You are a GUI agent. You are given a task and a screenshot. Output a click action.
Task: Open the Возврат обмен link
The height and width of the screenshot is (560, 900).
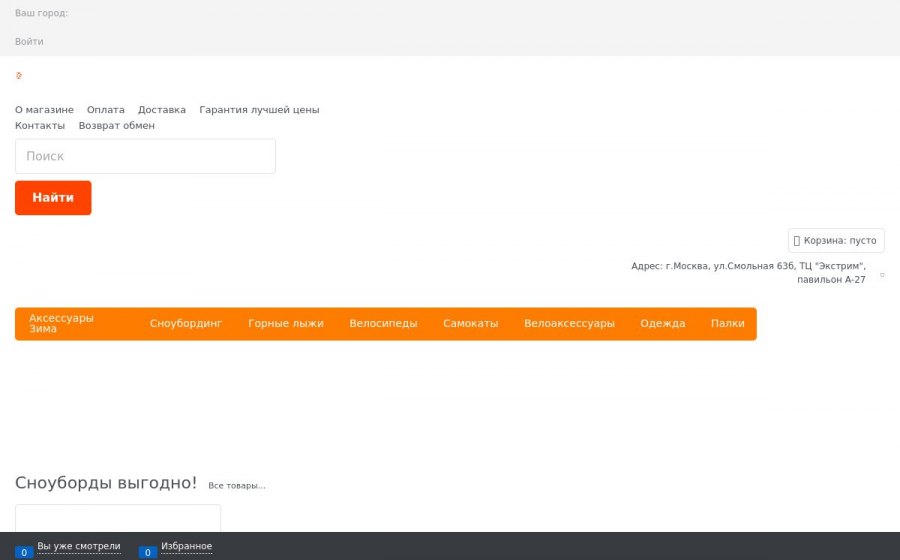point(117,125)
